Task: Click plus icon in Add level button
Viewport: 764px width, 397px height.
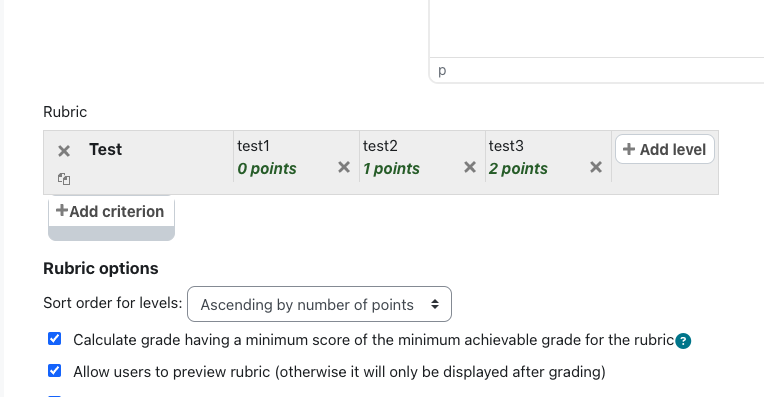Action: [629, 149]
